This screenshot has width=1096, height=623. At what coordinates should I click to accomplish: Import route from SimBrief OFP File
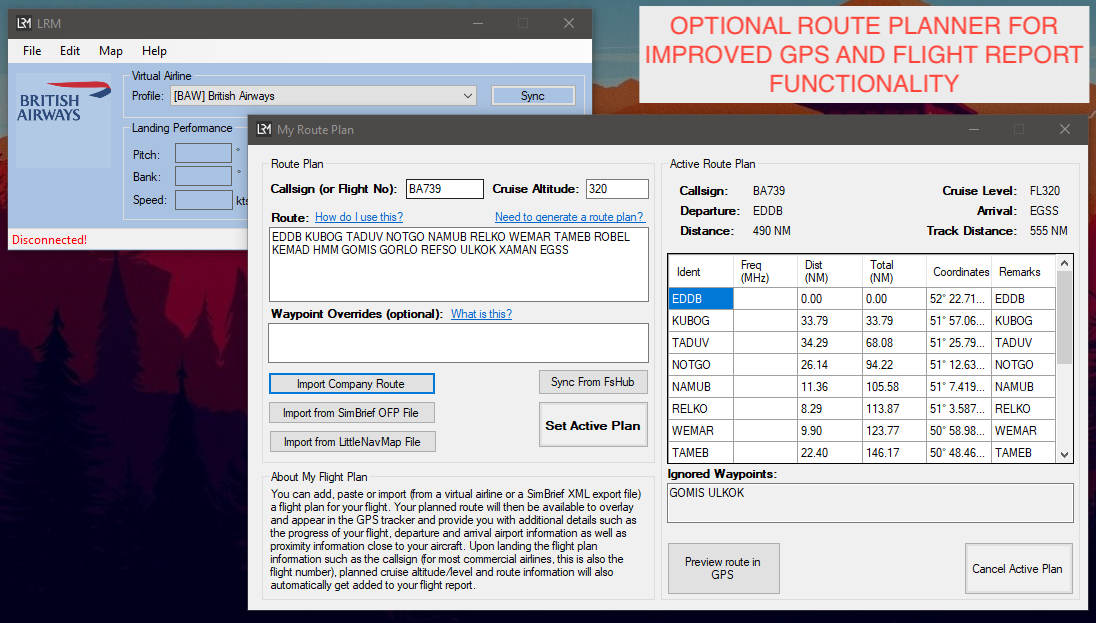(352, 412)
